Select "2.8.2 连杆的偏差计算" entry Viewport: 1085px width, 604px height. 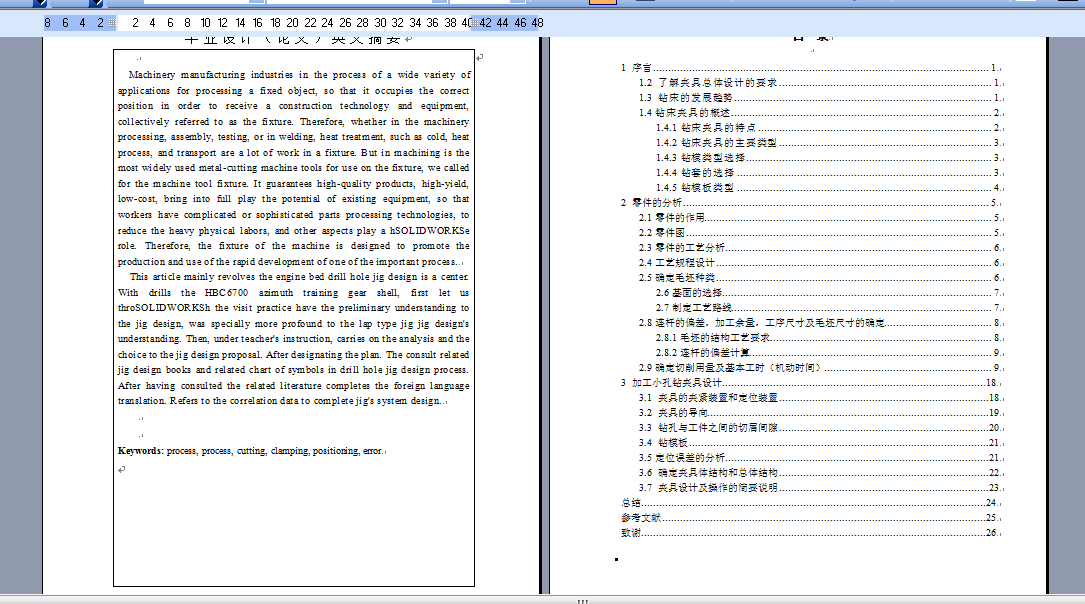pyautogui.click(x=828, y=353)
